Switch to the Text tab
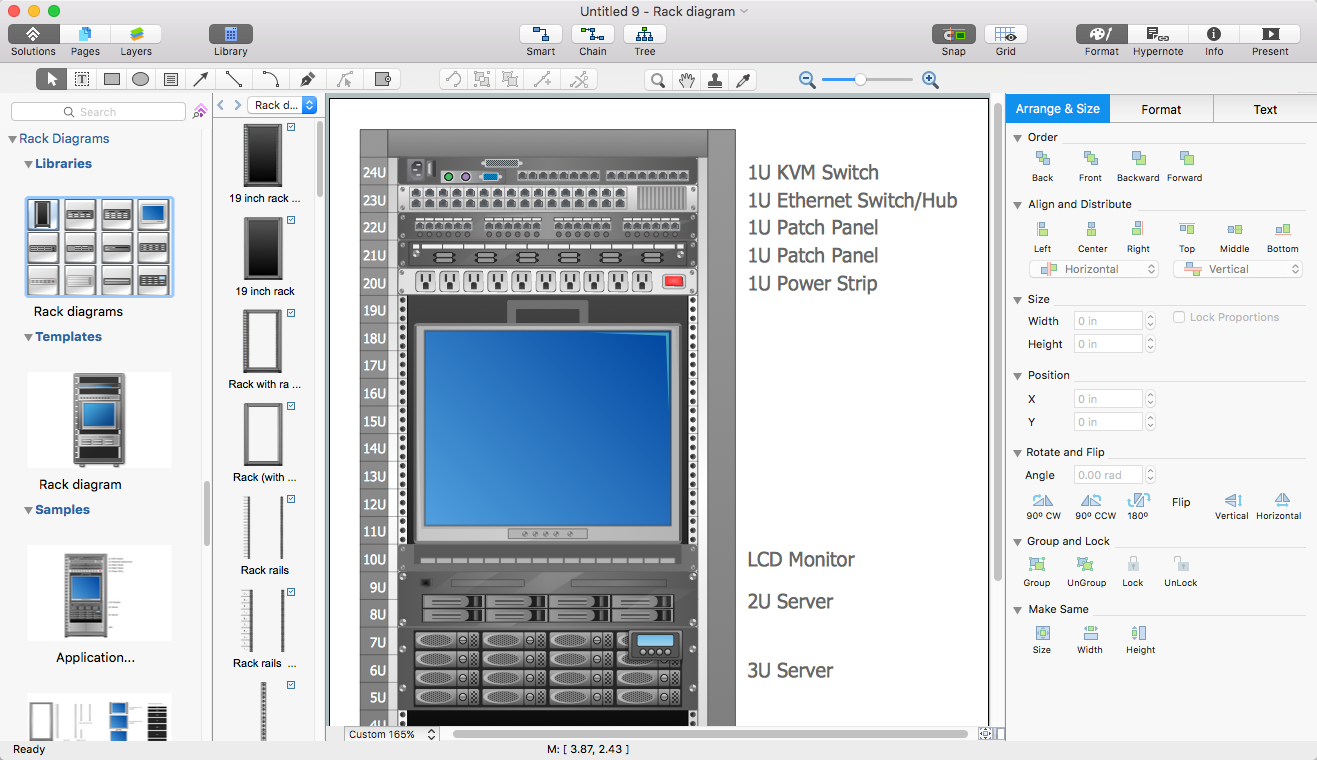The width and height of the screenshot is (1317, 760). tap(1265, 109)
